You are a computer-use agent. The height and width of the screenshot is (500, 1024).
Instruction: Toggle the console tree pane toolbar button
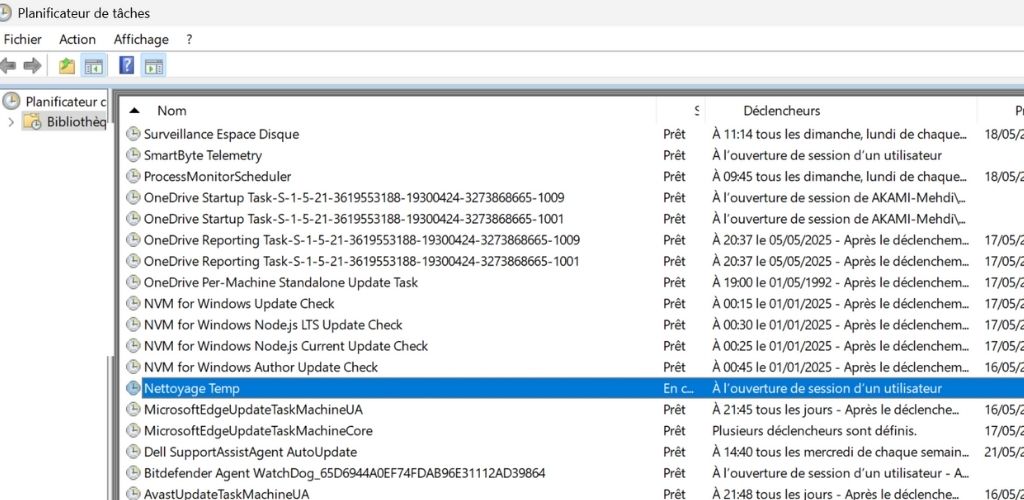93,66
